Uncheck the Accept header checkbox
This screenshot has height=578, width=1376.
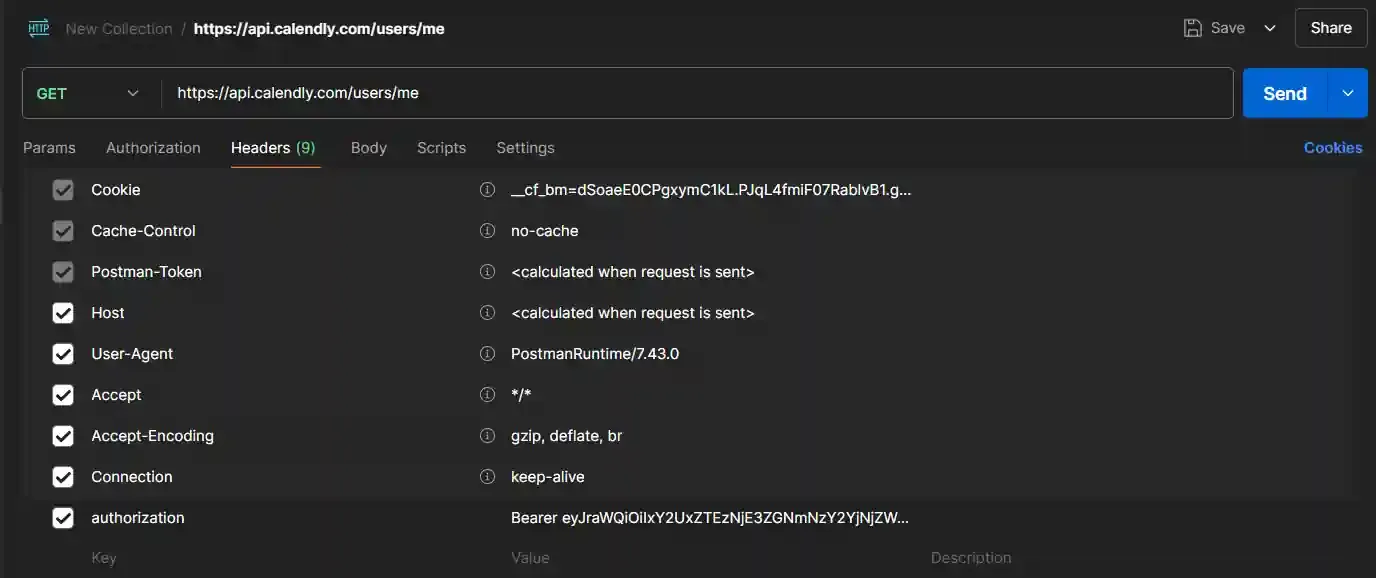pyautogui.click(x=63, y=395)
